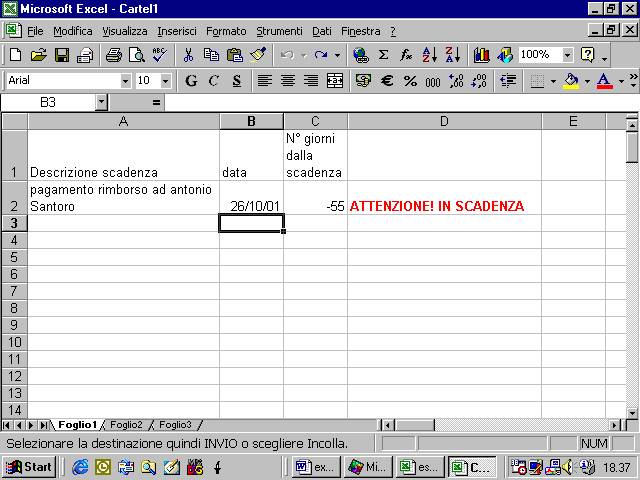Open the Name Box B3 dropdown
This screenshot has height=480, width=640.
(x=101, y=102)
